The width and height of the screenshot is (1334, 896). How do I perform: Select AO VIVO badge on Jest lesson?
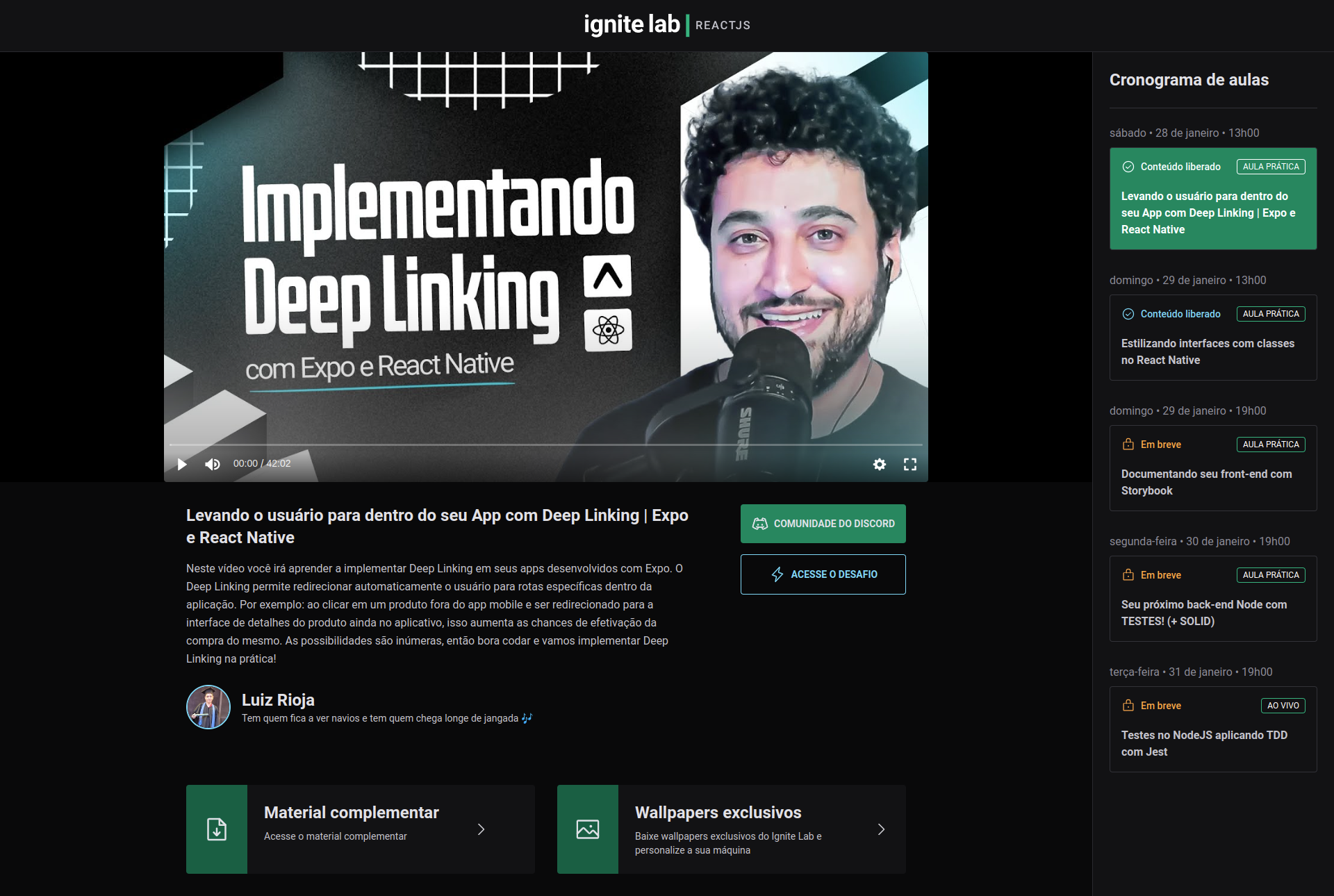(1283, 706)
